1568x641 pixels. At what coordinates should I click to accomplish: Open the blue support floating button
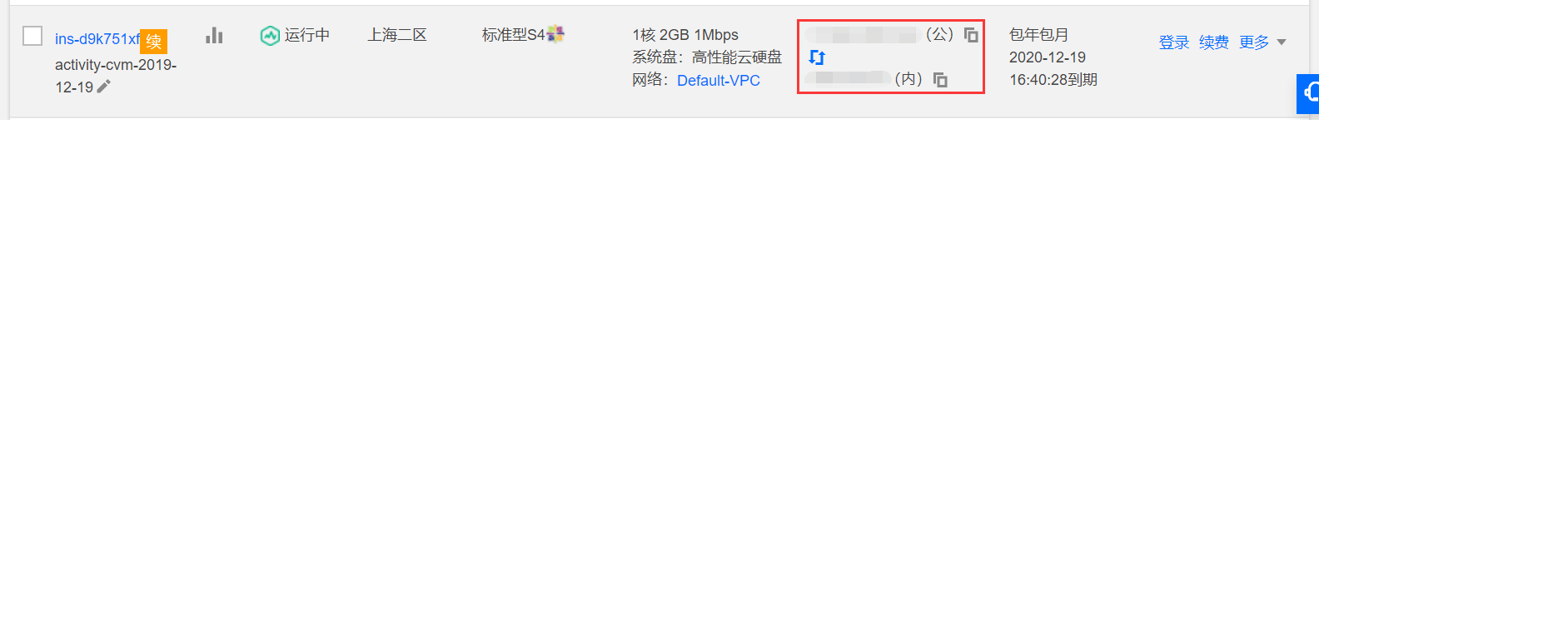(x=1308, y=93)
